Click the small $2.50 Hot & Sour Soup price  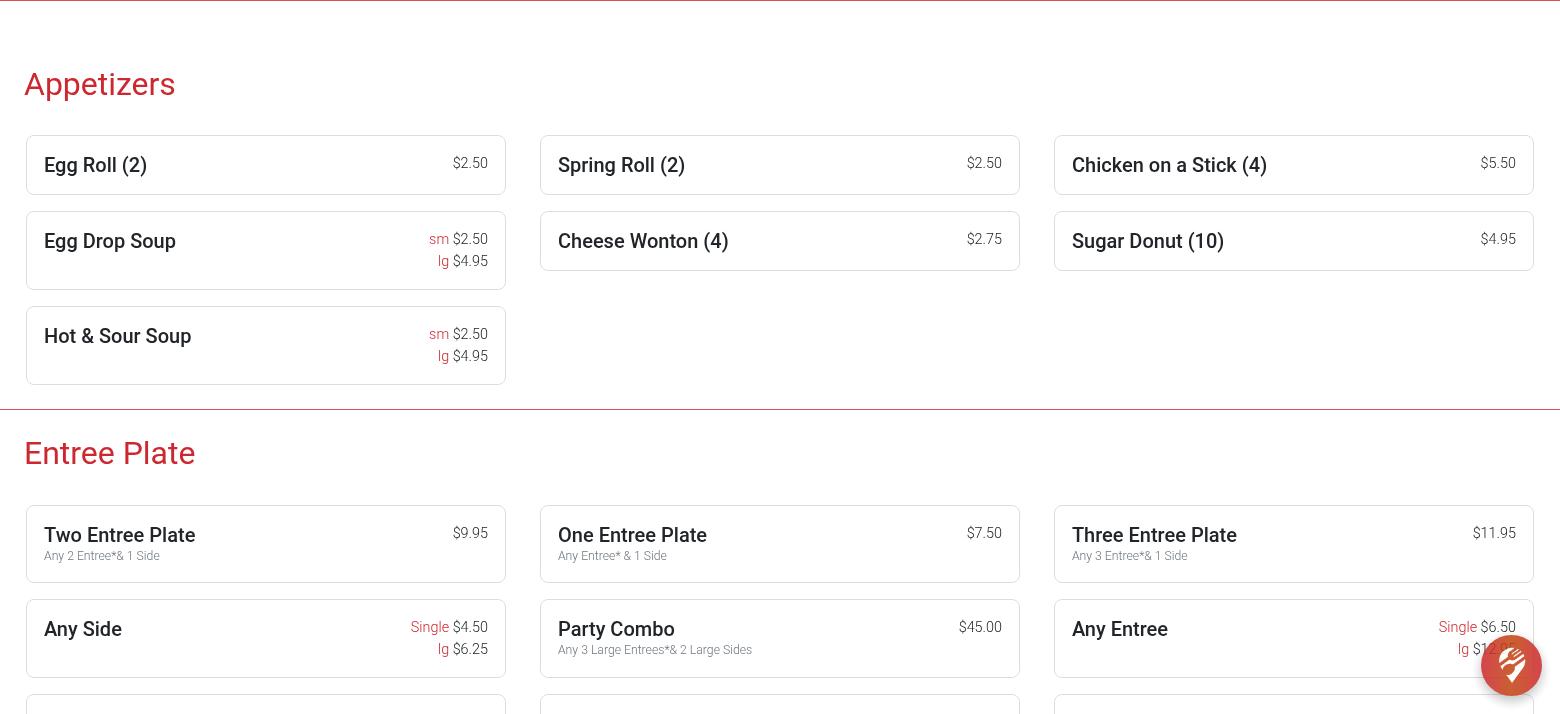pos(470,334)
